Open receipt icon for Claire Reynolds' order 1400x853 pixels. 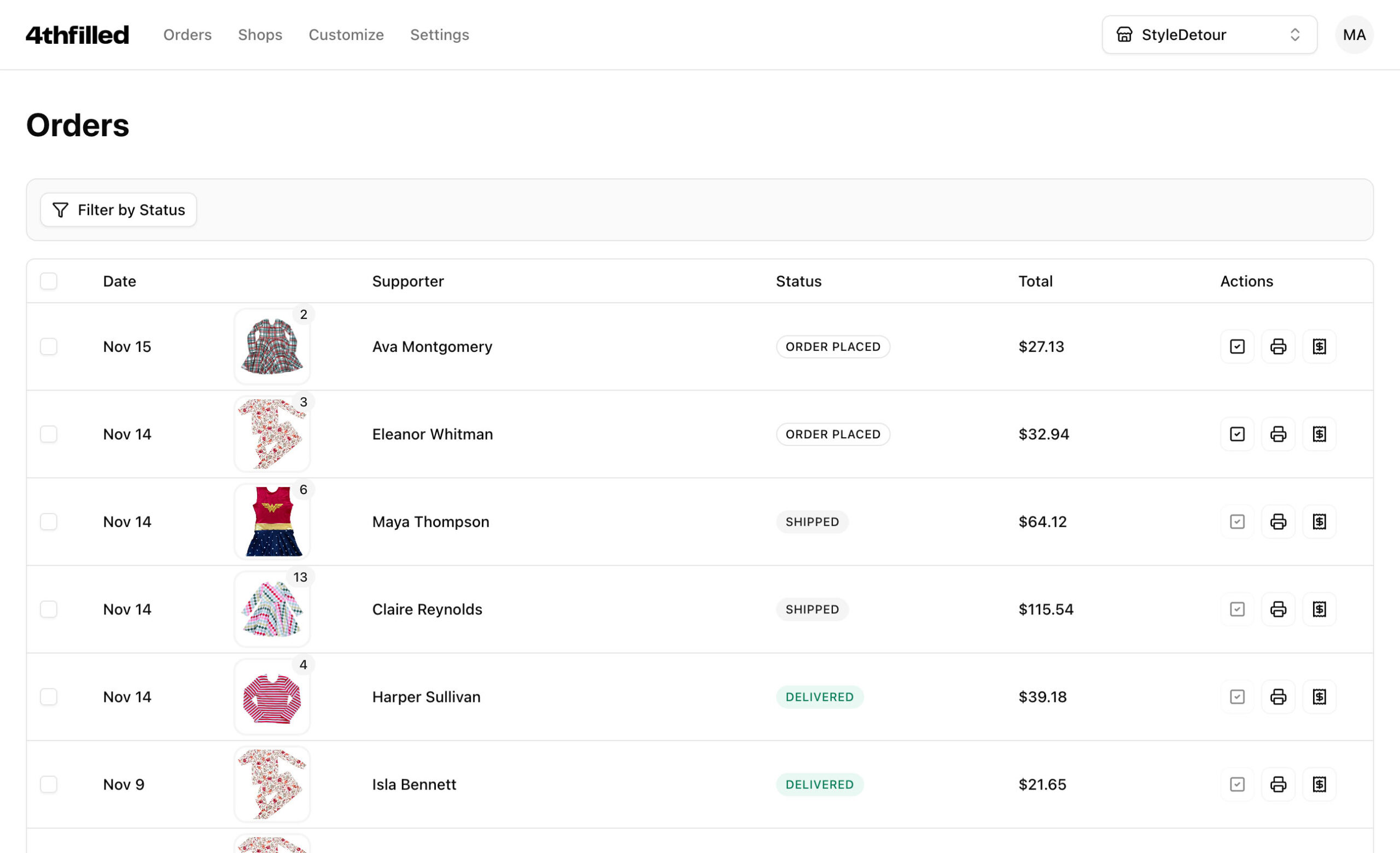(x=1319, y=609)
